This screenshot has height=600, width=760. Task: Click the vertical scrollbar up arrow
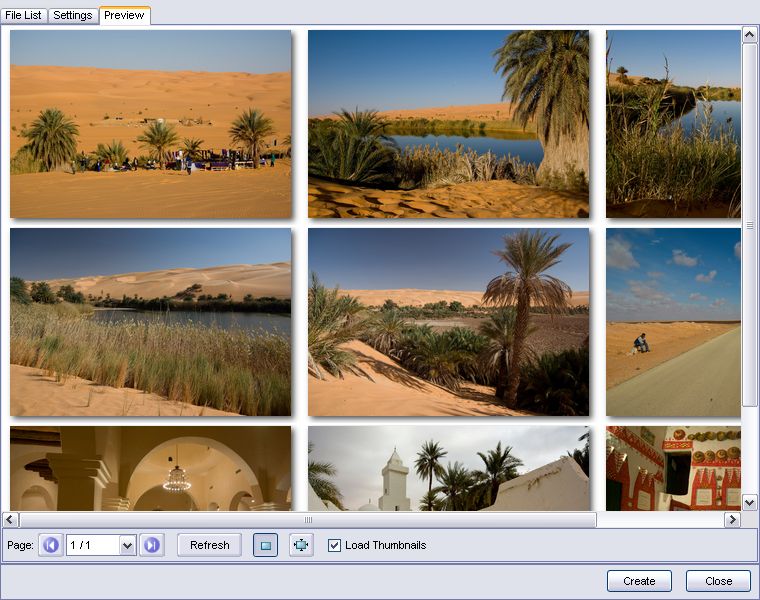[x=749, y=35]
